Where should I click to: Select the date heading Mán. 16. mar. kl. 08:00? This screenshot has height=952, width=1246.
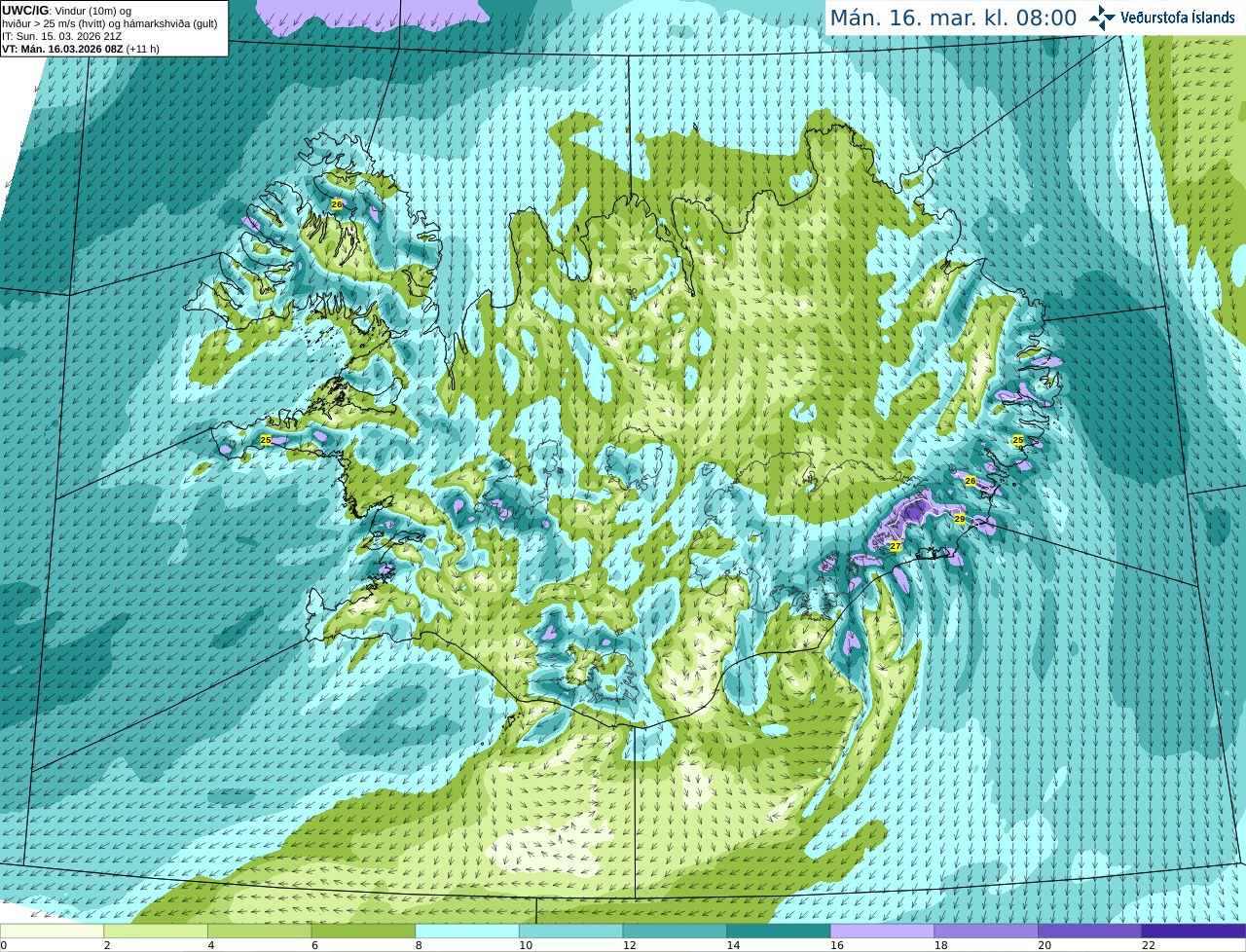point(953,18)
